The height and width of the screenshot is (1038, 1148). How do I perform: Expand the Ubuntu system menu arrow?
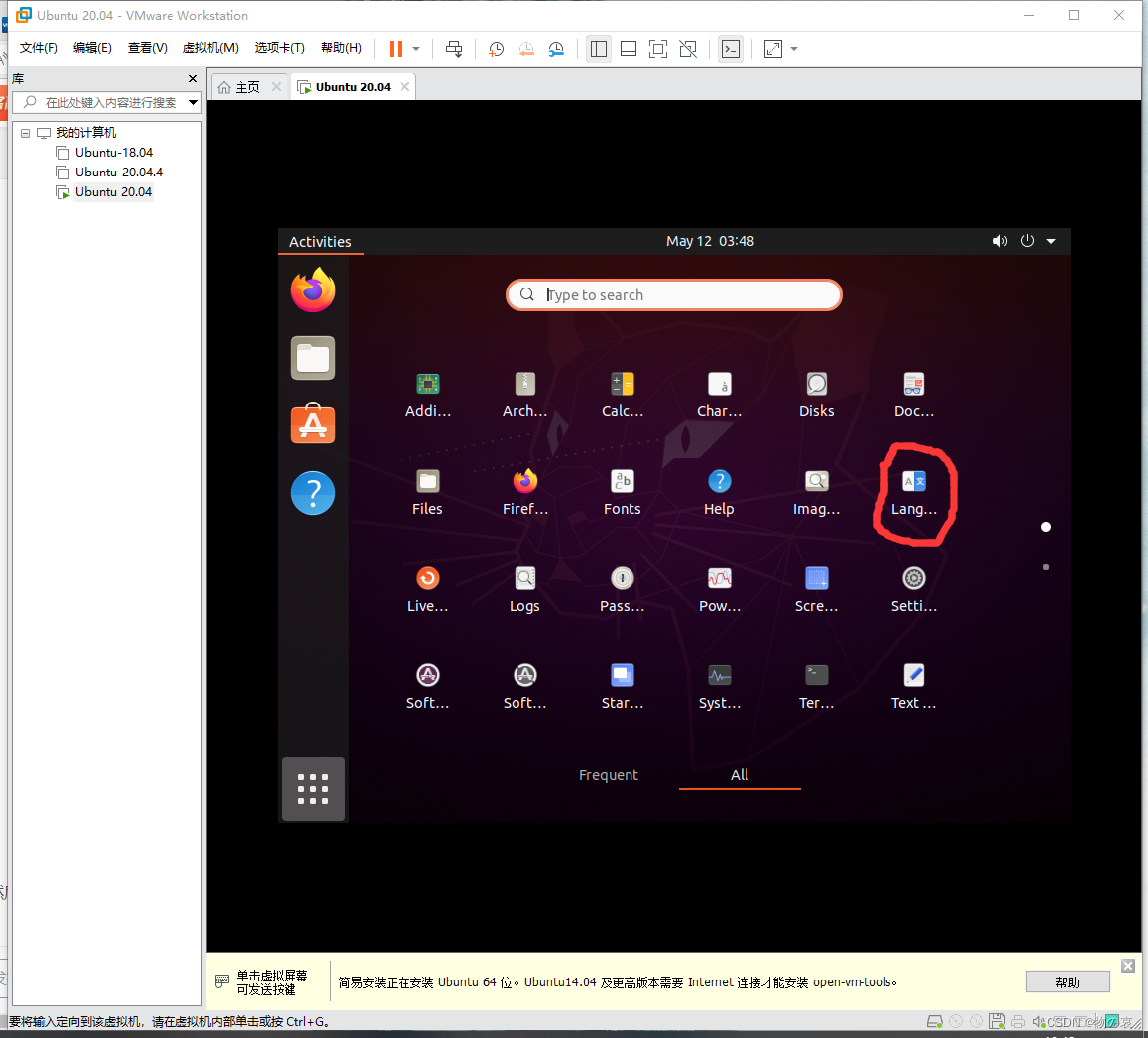pyautogui.click(x=1051, y=241)
